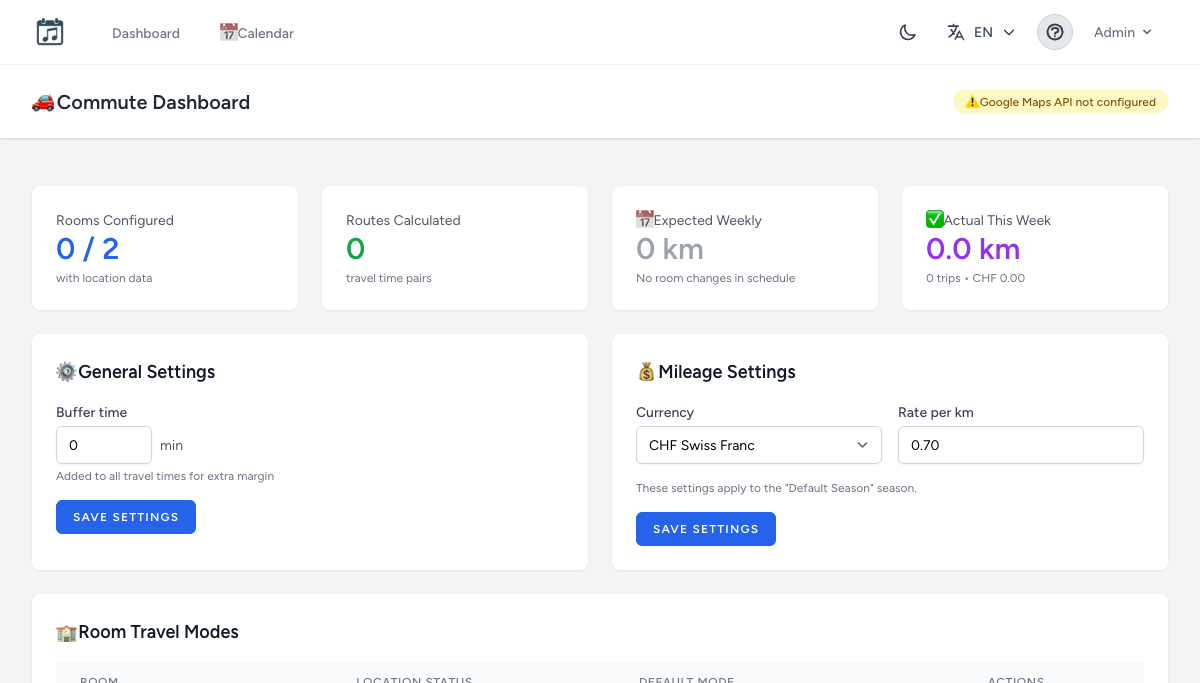Viewport: 1200px width, 683px height.
Task: Select the grey '0 km' expected value
Action: [x=670, y=248]
